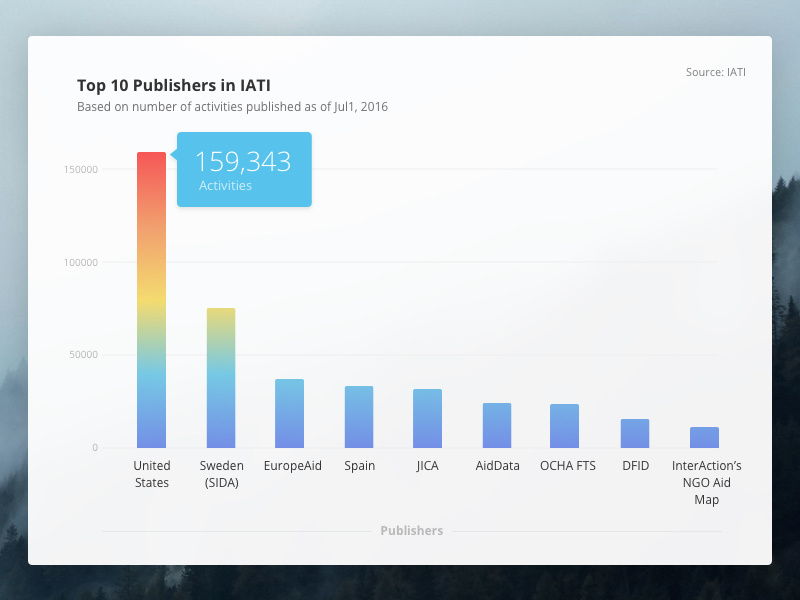Click the EuropeAid axis label
The image size is (800, 600).
point(292,465)
